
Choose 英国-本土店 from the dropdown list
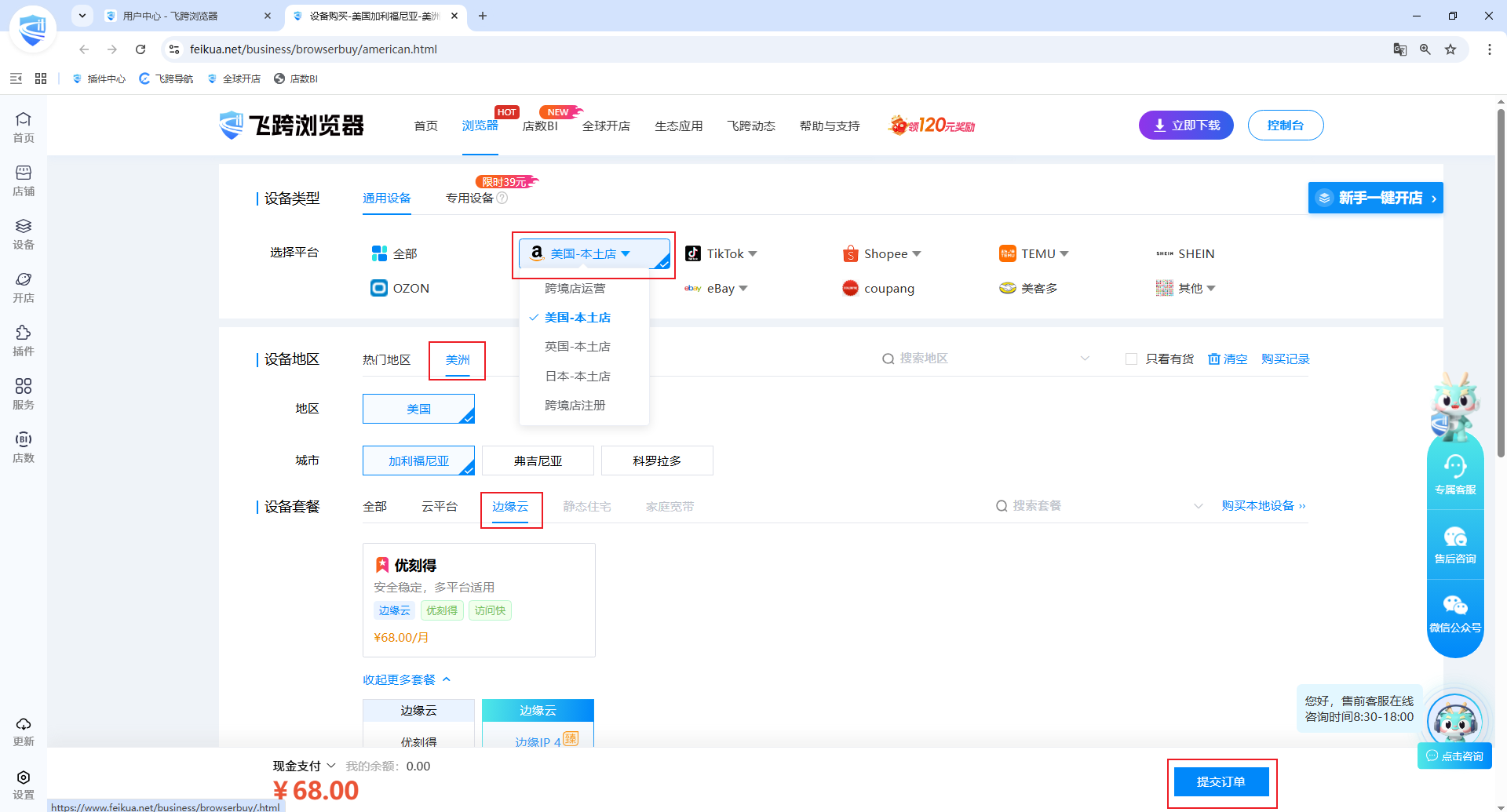click(x=578, y=347)
